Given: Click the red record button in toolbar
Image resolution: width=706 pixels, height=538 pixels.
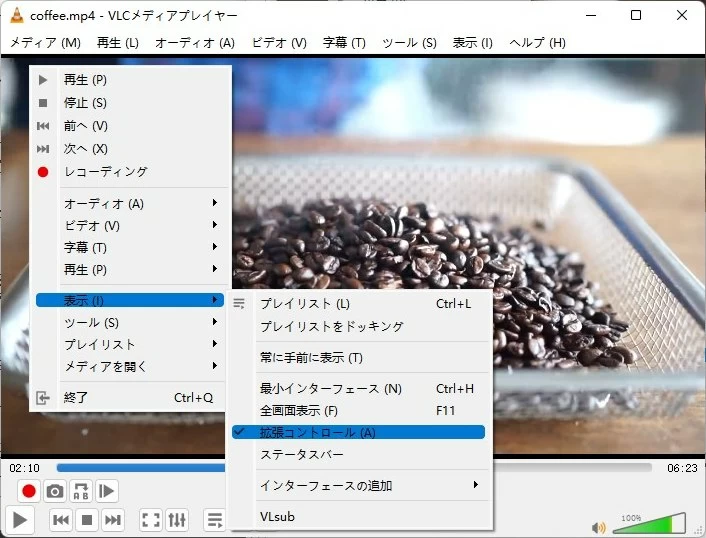Looking at the screenshot, I should (29, 491).
